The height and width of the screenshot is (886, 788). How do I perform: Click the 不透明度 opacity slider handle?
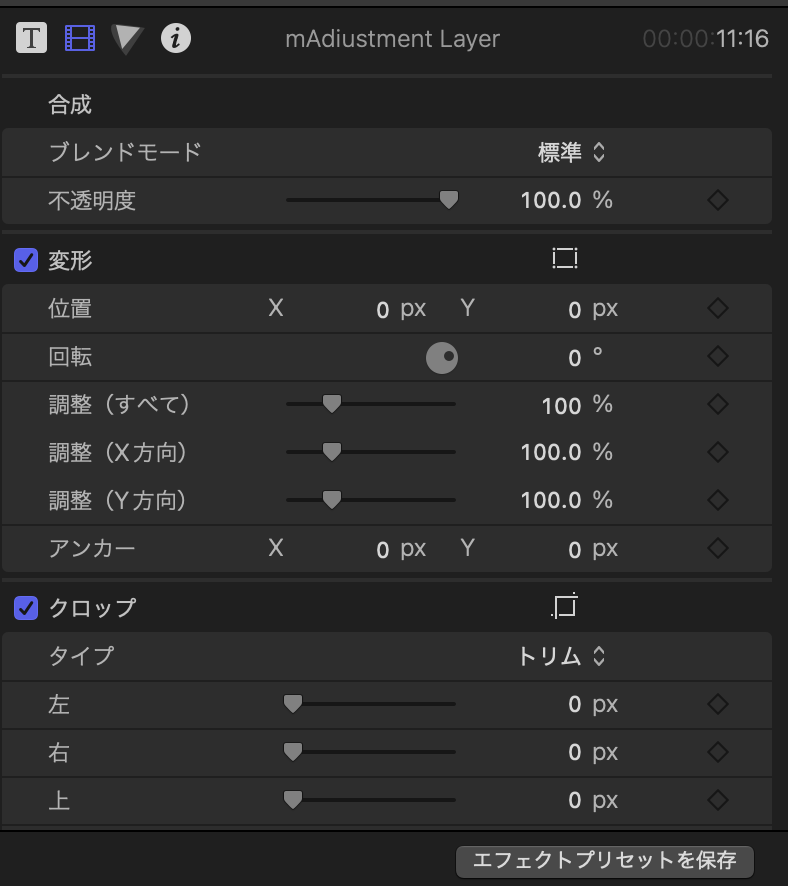(449, 200)
